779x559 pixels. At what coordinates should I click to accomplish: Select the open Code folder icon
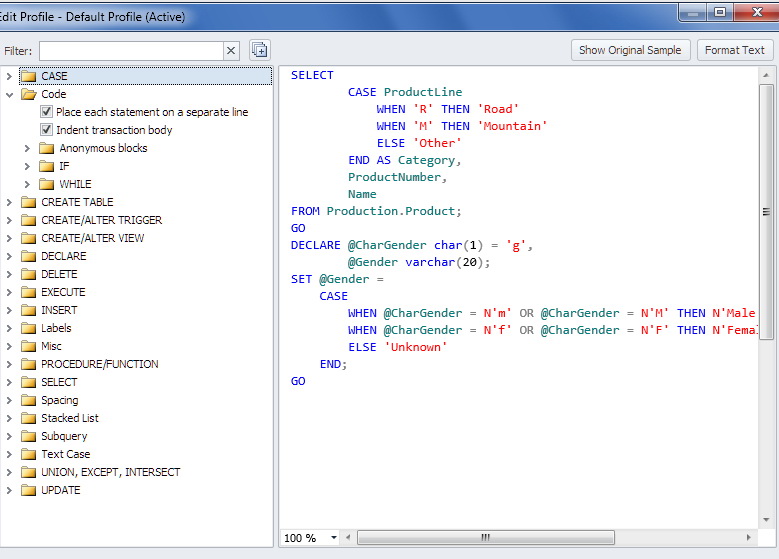coord(29,94)
